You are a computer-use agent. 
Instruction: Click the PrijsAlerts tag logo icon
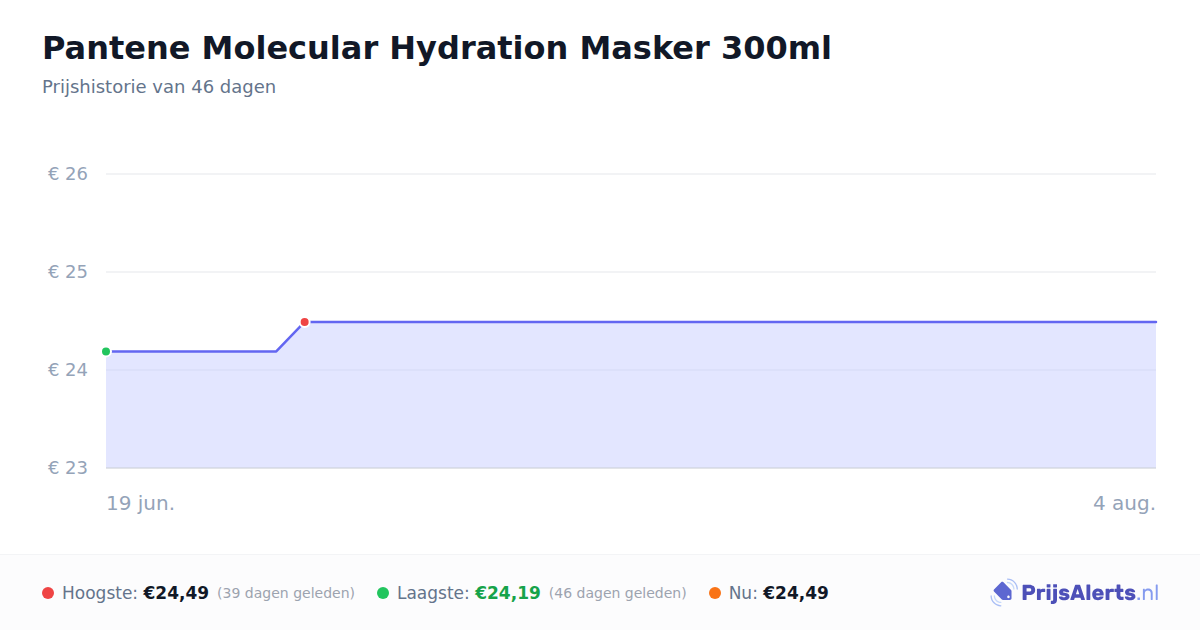1003,593
